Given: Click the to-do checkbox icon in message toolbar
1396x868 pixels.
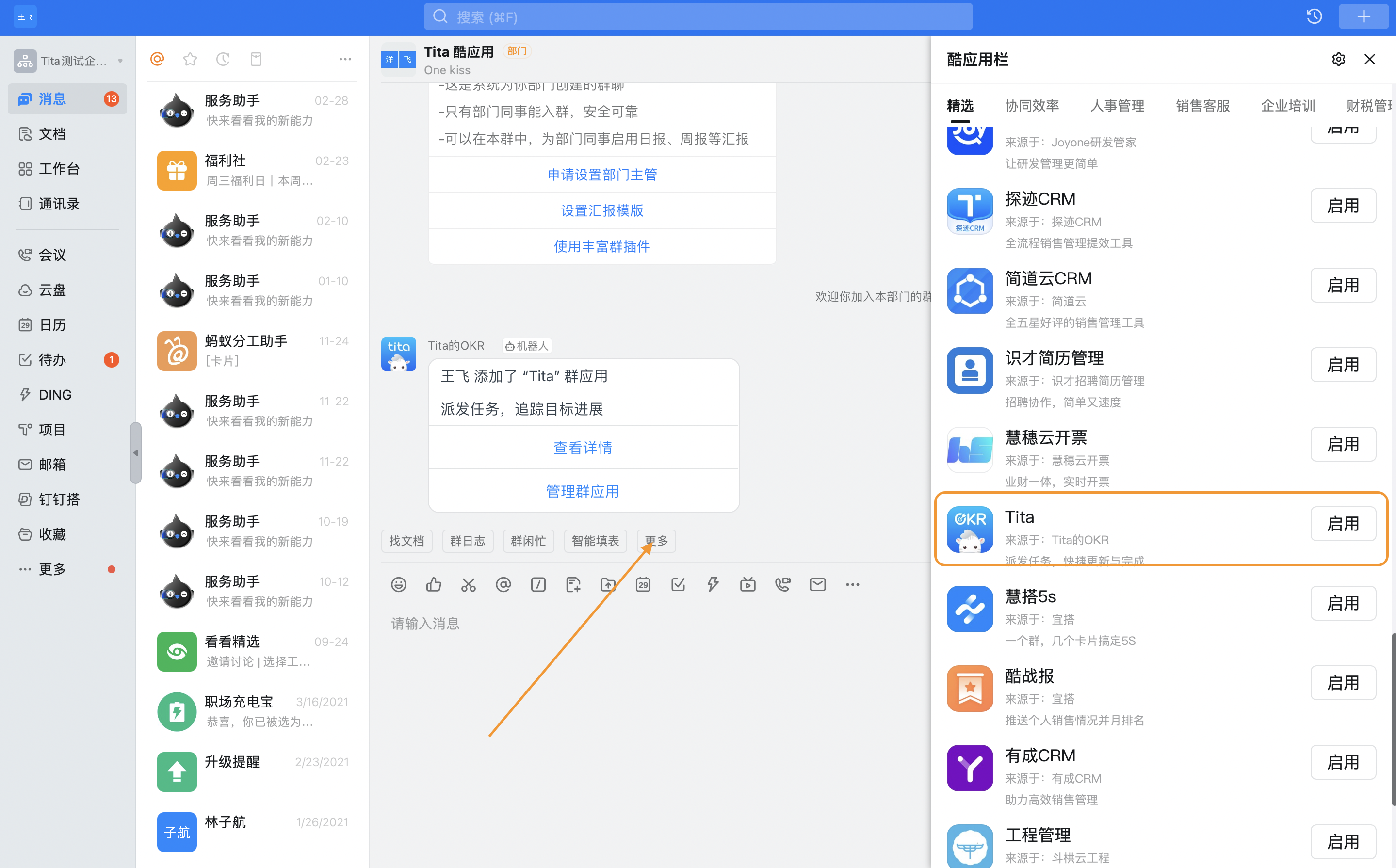Looking at the screenshot, I should [x=678, y=584].
